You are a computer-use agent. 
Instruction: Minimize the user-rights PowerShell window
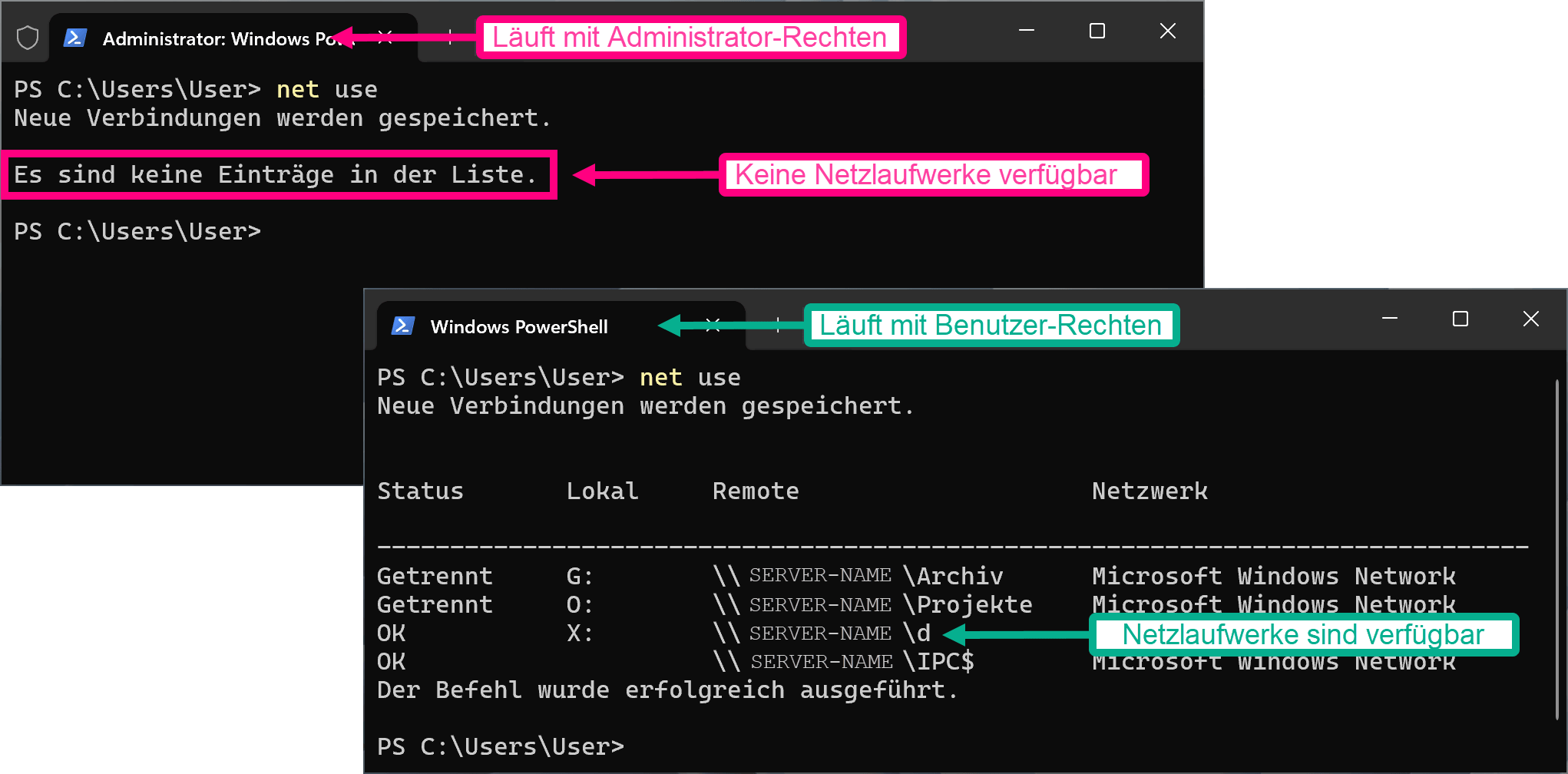pyautogui.click(x=1390, y=319)
